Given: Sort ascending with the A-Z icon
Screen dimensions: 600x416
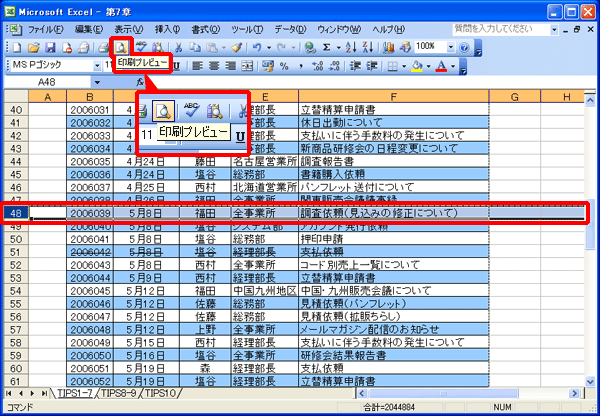Looking at the screenshot, I should (x=351, y=47).
